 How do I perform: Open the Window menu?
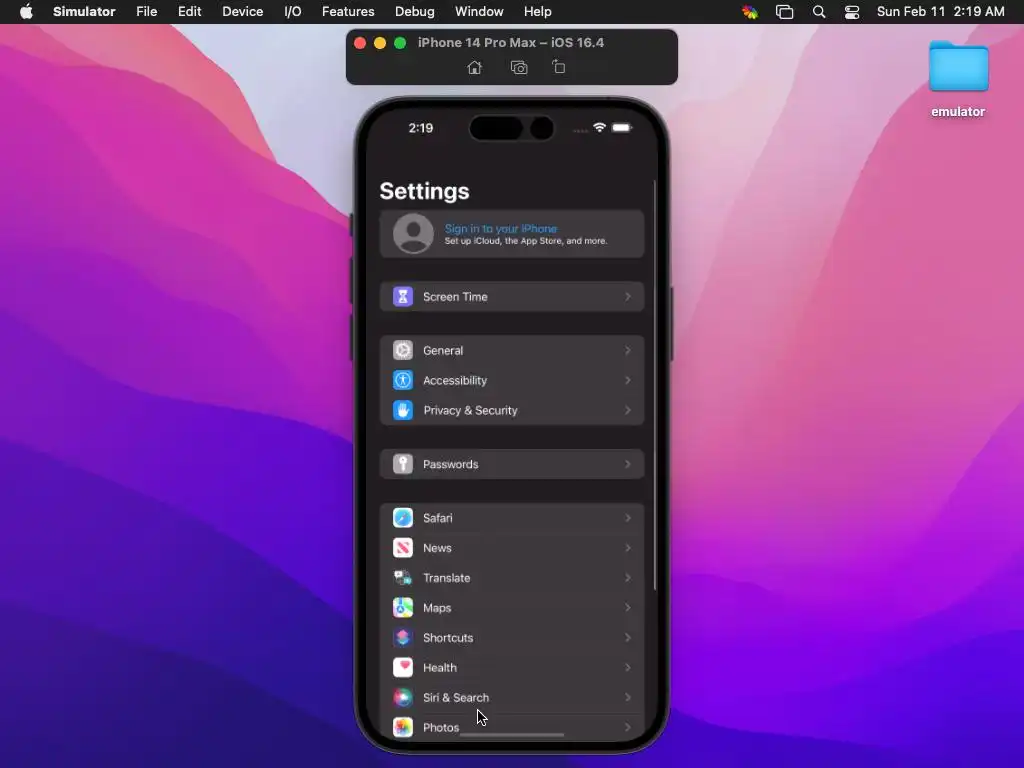[x=479, y=12]
